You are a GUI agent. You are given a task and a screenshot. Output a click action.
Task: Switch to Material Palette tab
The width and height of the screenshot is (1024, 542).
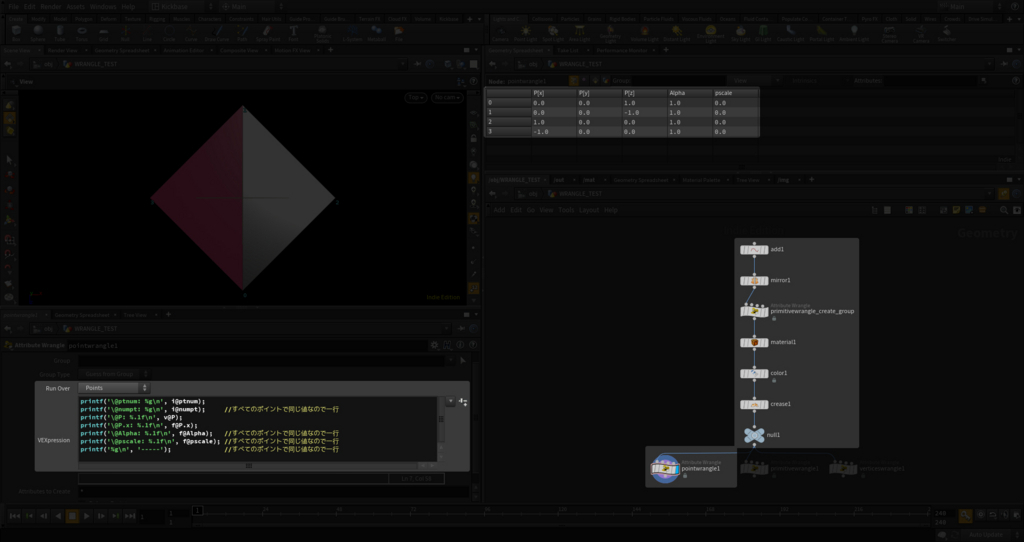[x=701, y=180]
